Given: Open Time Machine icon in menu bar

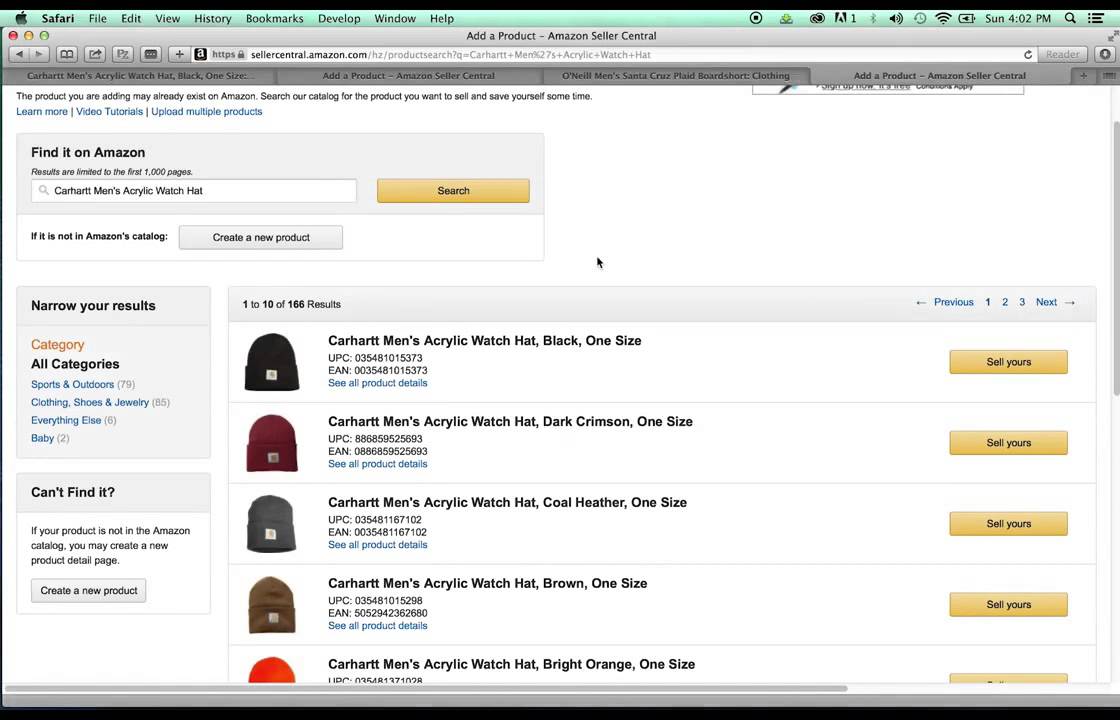Looking at the screenshot, I should [920, 19].
